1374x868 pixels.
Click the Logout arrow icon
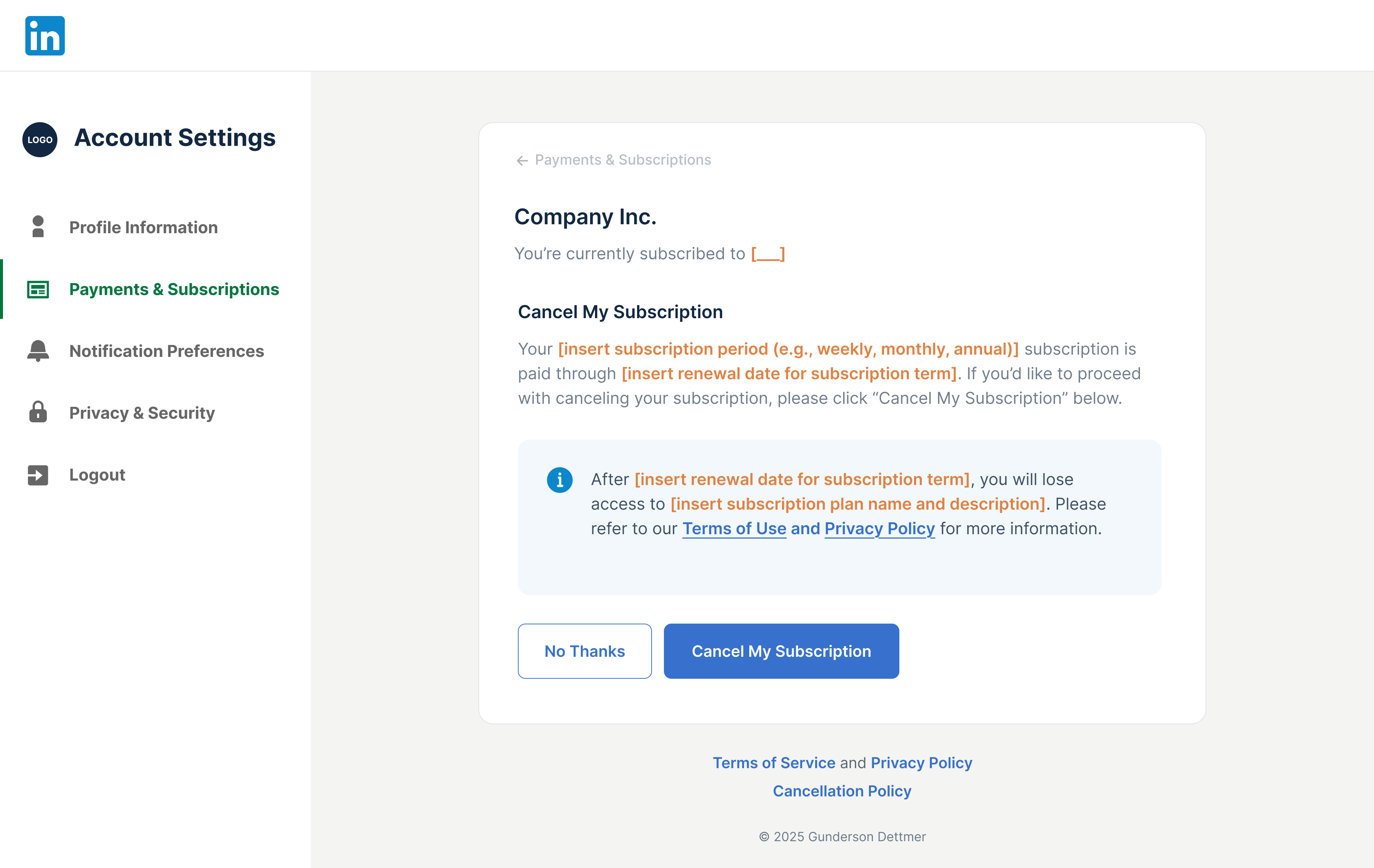(38, 475)
